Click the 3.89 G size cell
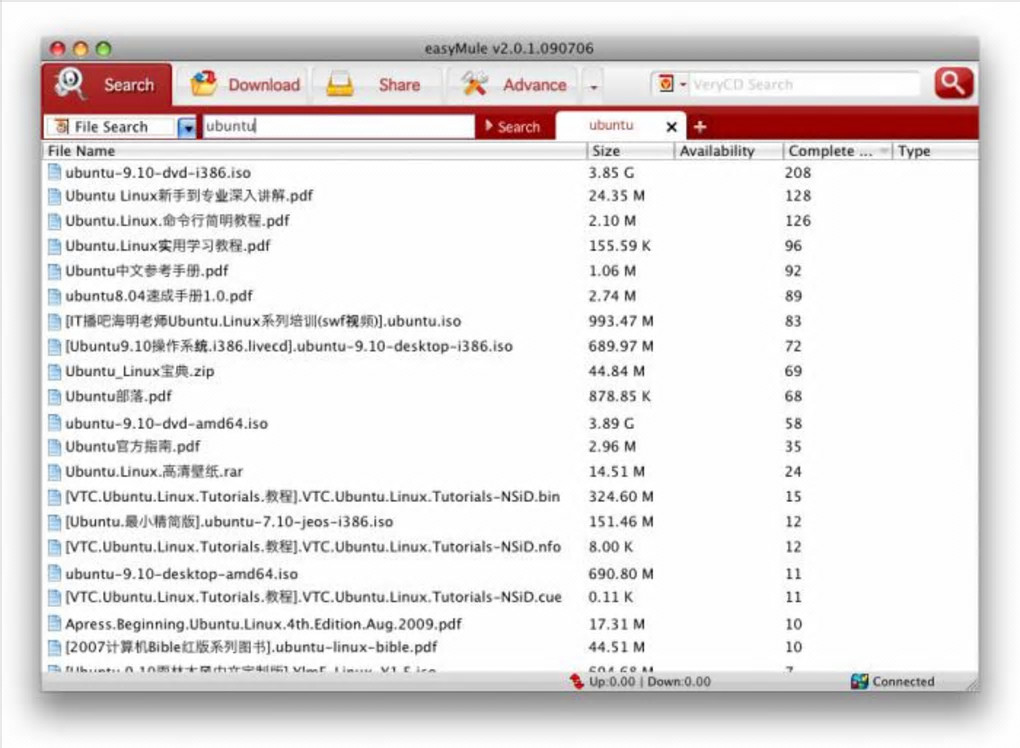 611,423
